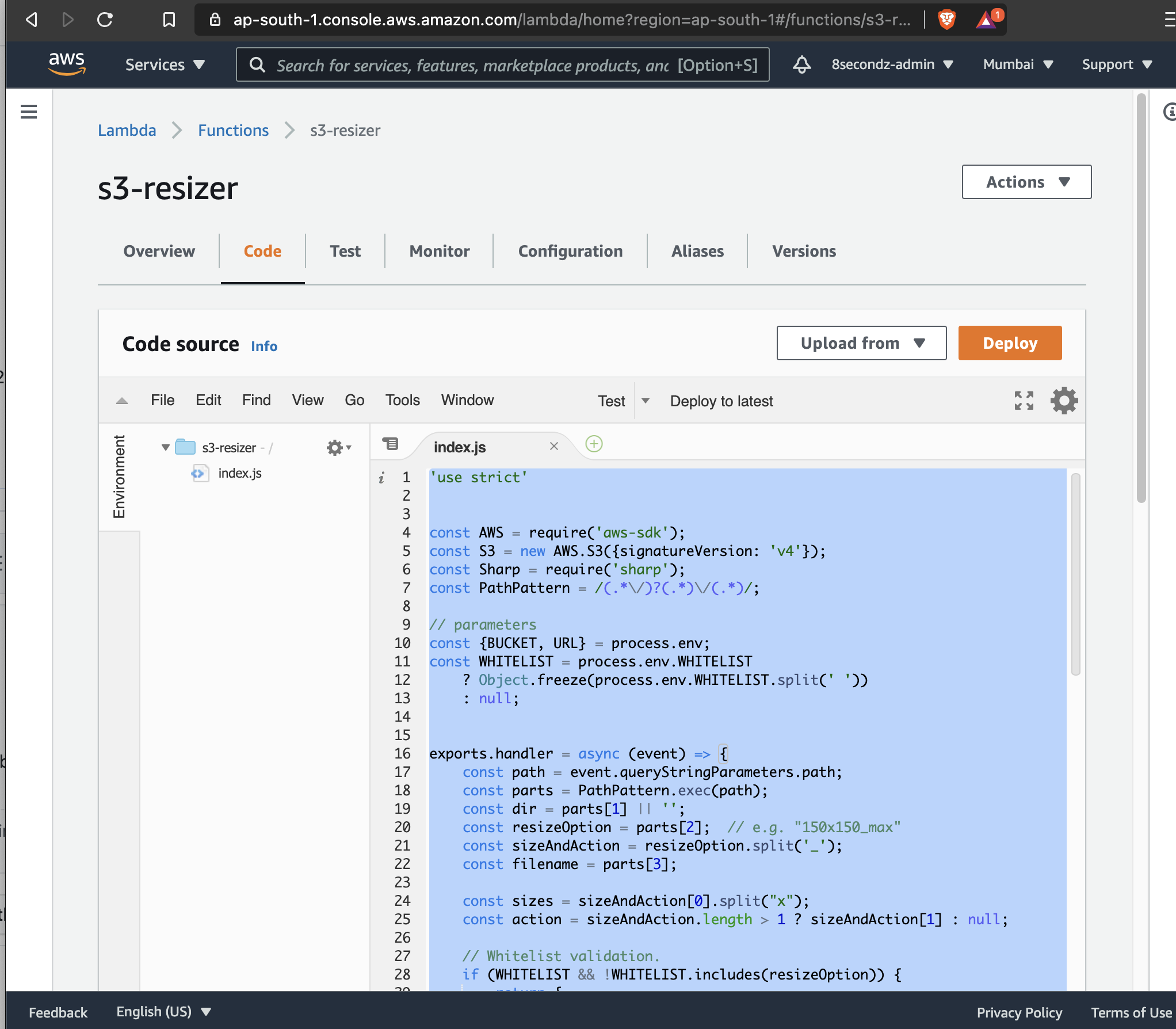Change region using the Mumbai dropdown
Screen dimensions: 1176x1029
pos(1017,64)
